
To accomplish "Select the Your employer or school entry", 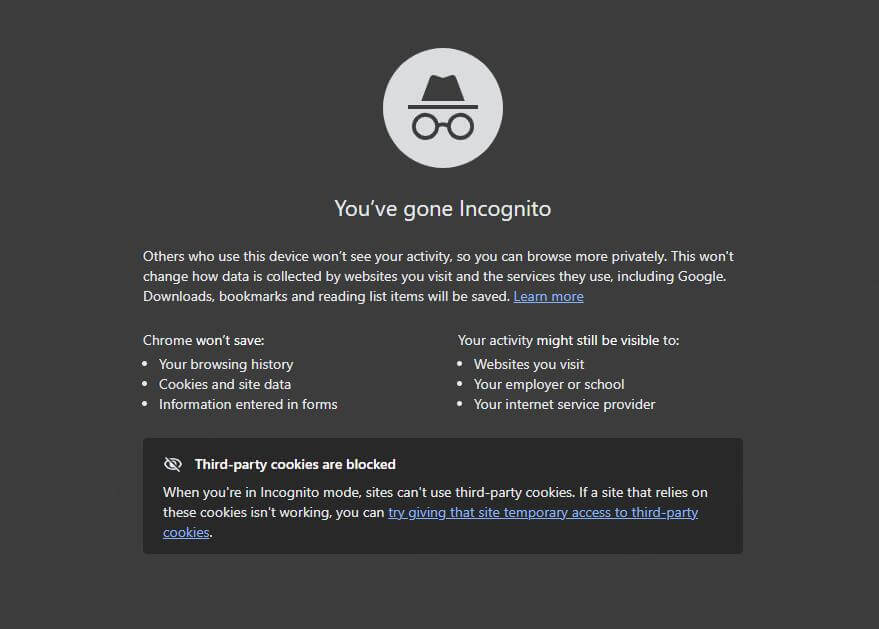I will 549,384.
